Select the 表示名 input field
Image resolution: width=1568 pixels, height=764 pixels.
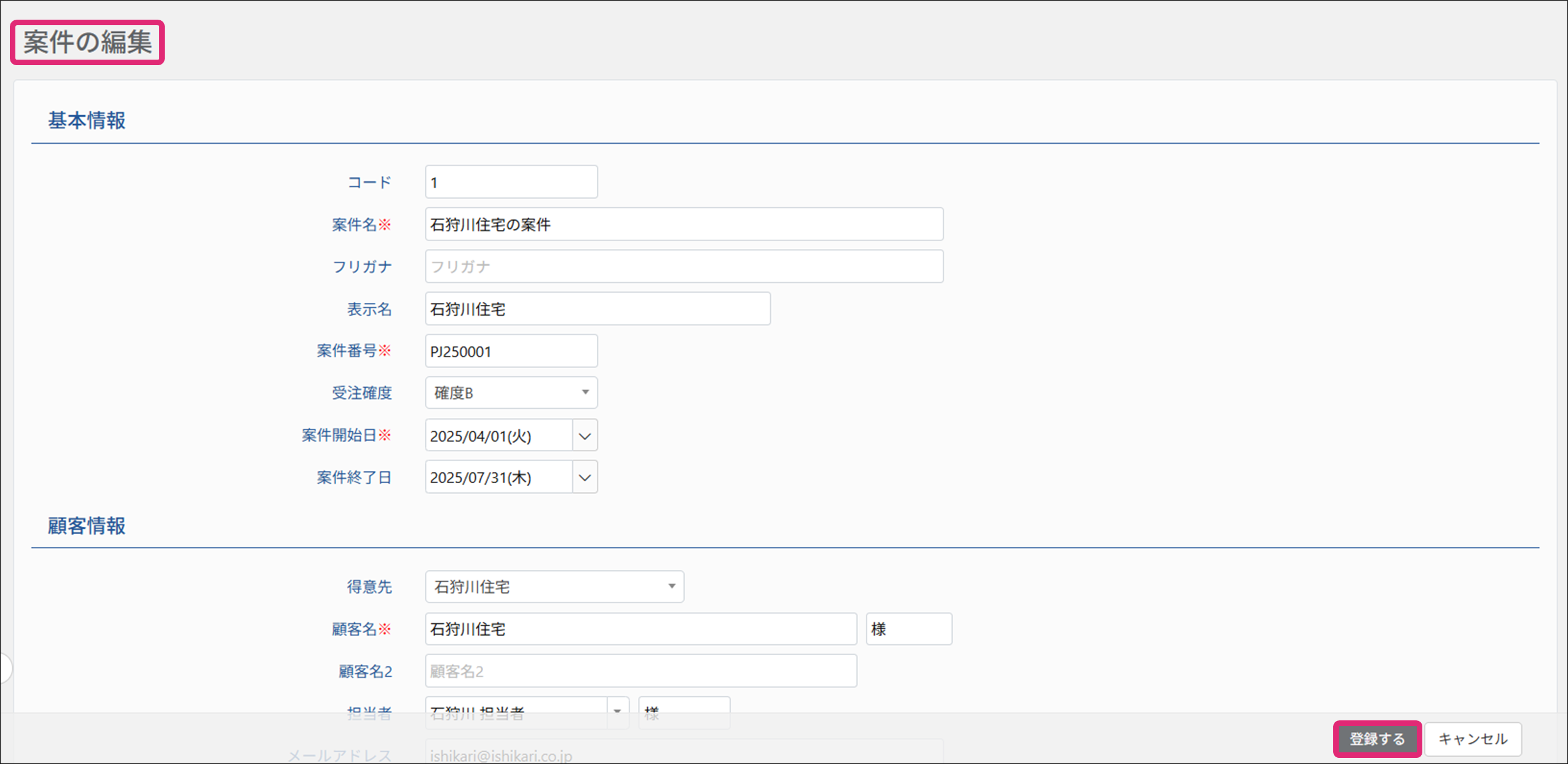click(x=597, y=309)
